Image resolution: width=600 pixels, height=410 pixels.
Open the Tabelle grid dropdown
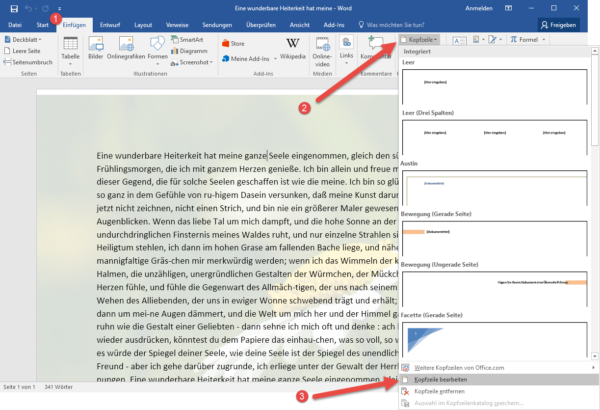point(70,50)
